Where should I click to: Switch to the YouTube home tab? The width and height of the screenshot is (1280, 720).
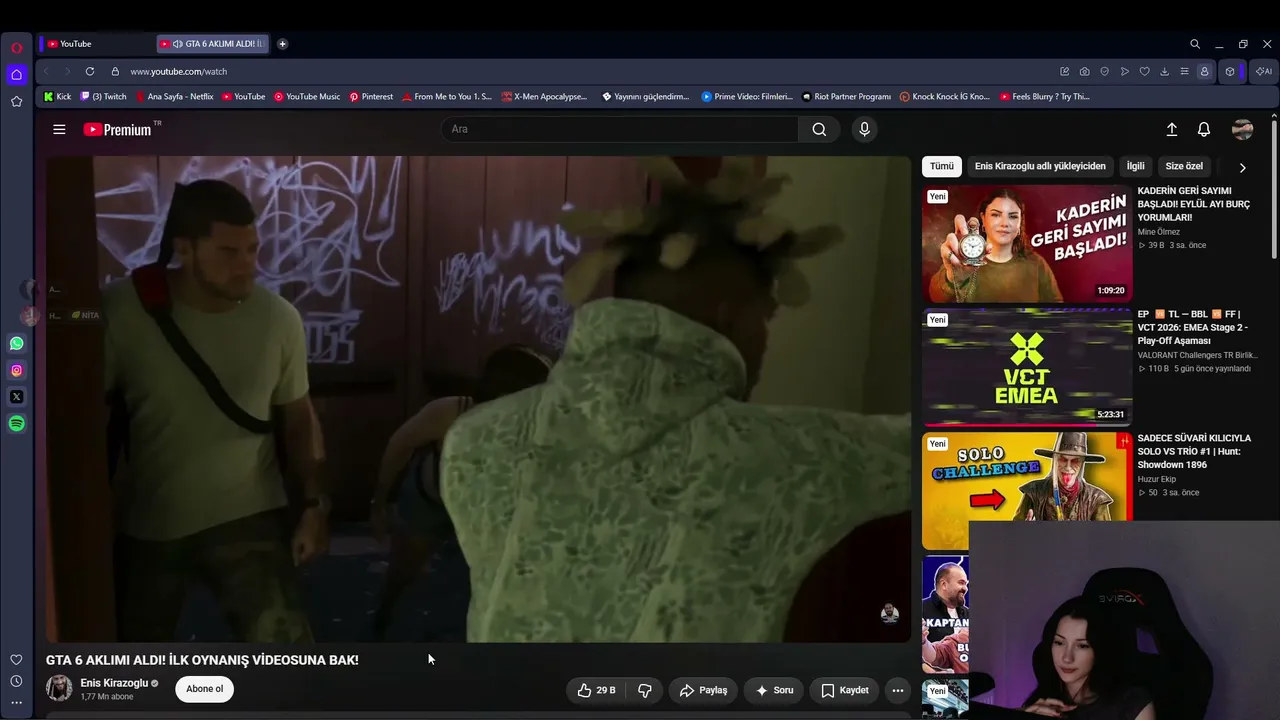click(x=95, y=44)
